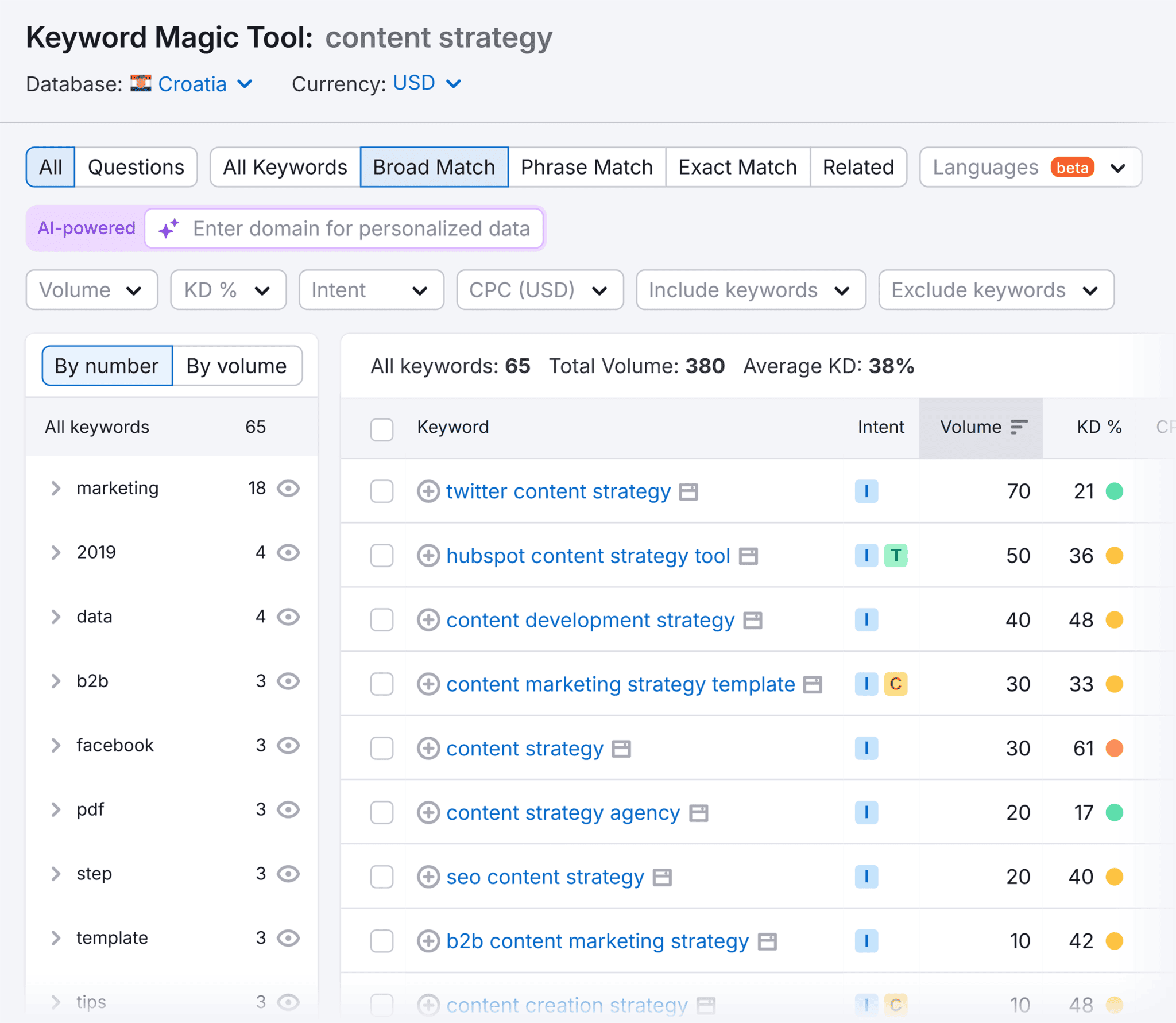Click the Volume sort icon in table header
Viewport: 1176px width, 1023px height.
pos(1020,427)
